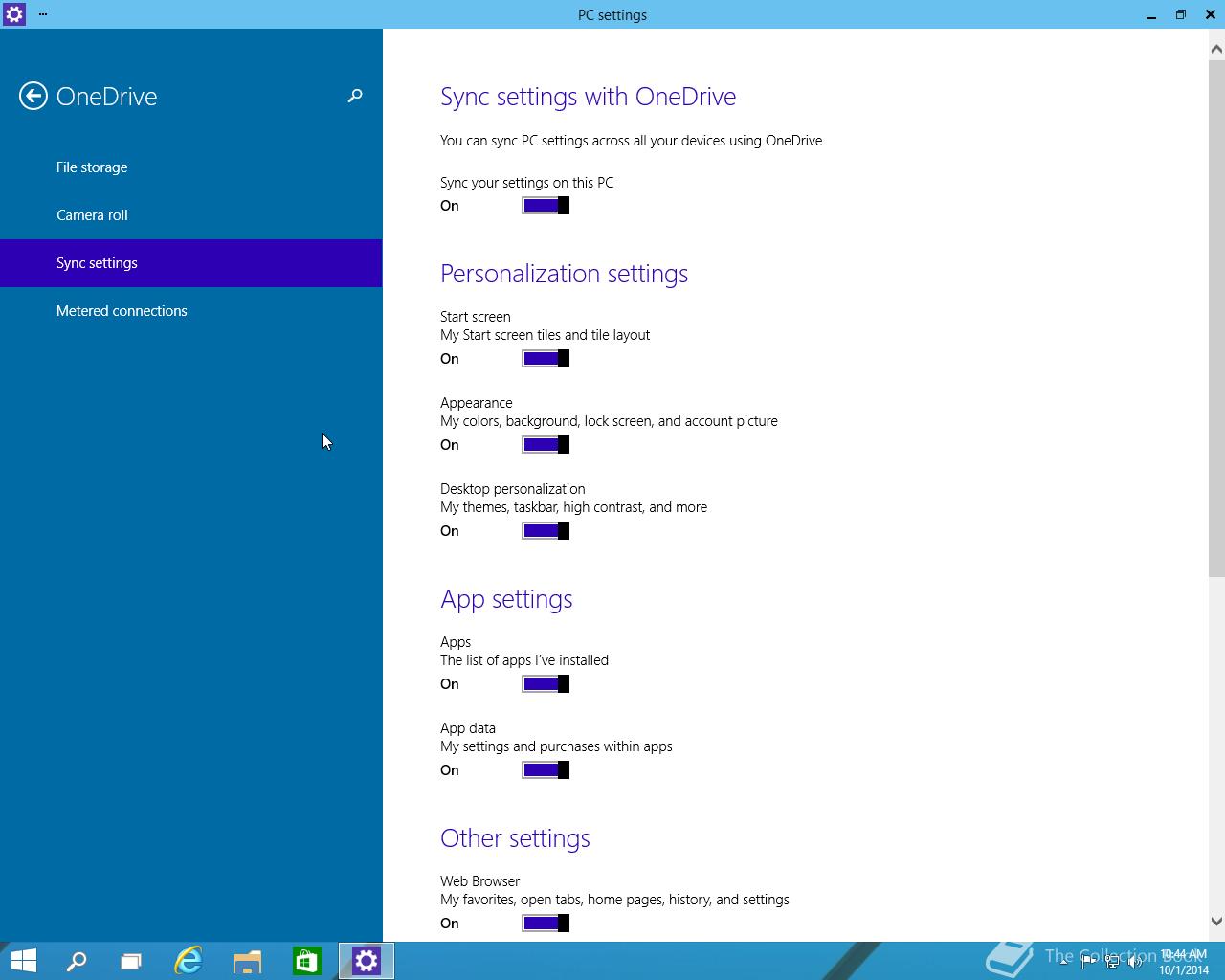Select Sync settings section

pyautogui.click(x=191, y=263)
